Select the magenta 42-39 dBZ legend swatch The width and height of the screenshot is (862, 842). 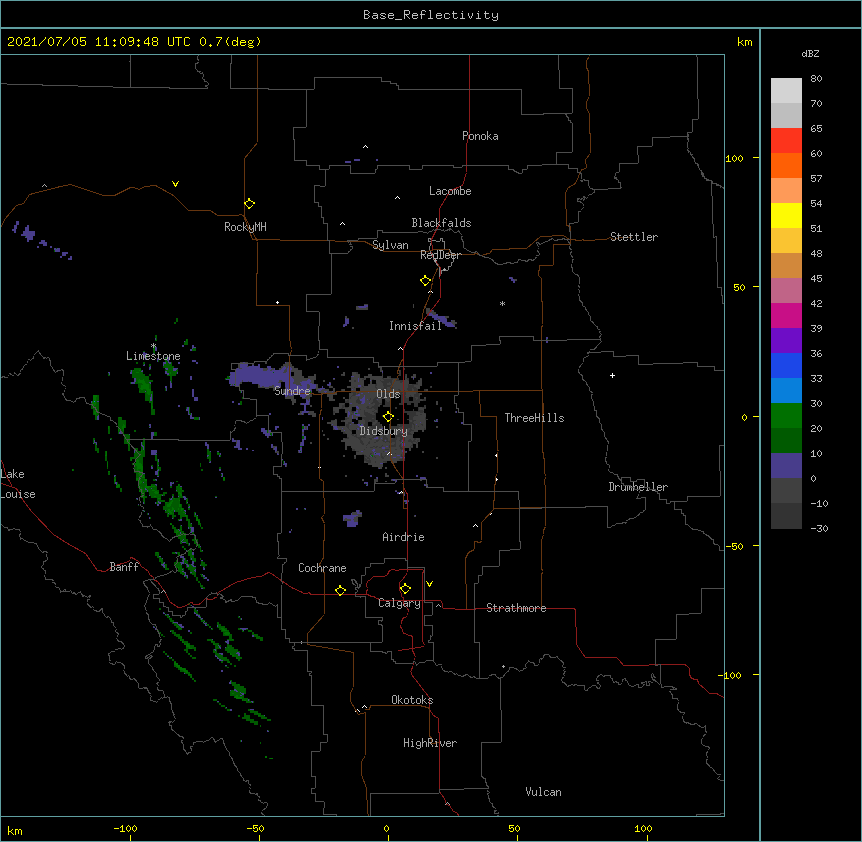[x=786, y=316]
